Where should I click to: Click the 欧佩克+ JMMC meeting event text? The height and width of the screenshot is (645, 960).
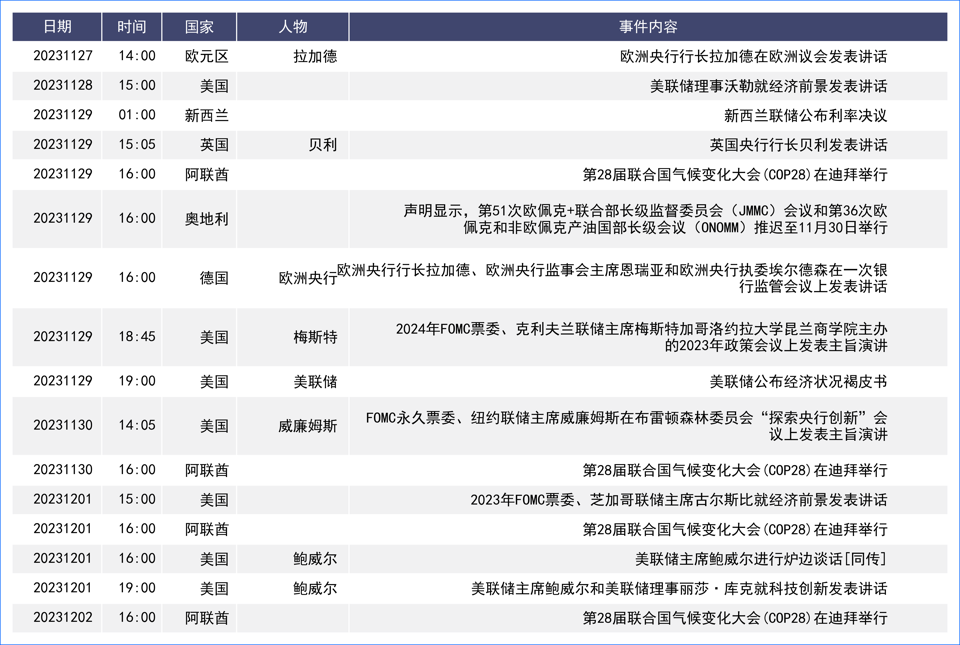click(645, 219)
